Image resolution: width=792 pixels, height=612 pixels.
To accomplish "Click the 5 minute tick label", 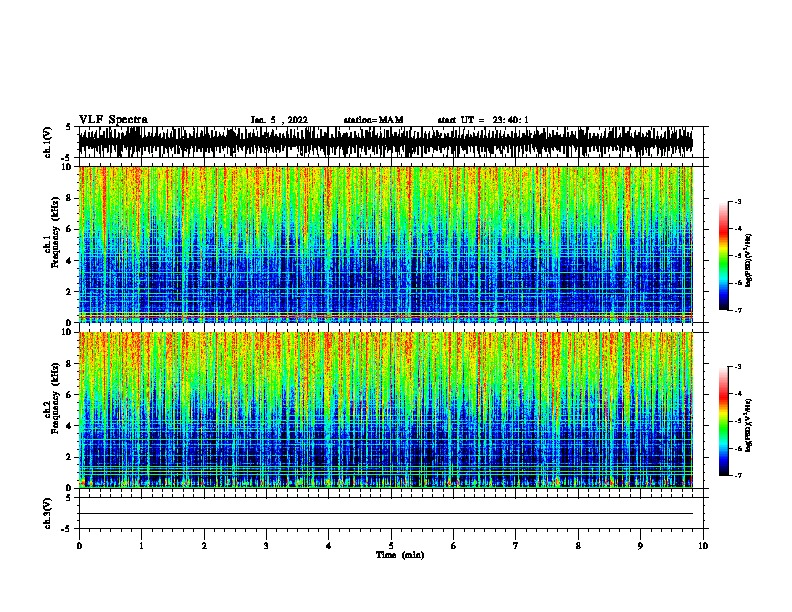I will [391, 546].
